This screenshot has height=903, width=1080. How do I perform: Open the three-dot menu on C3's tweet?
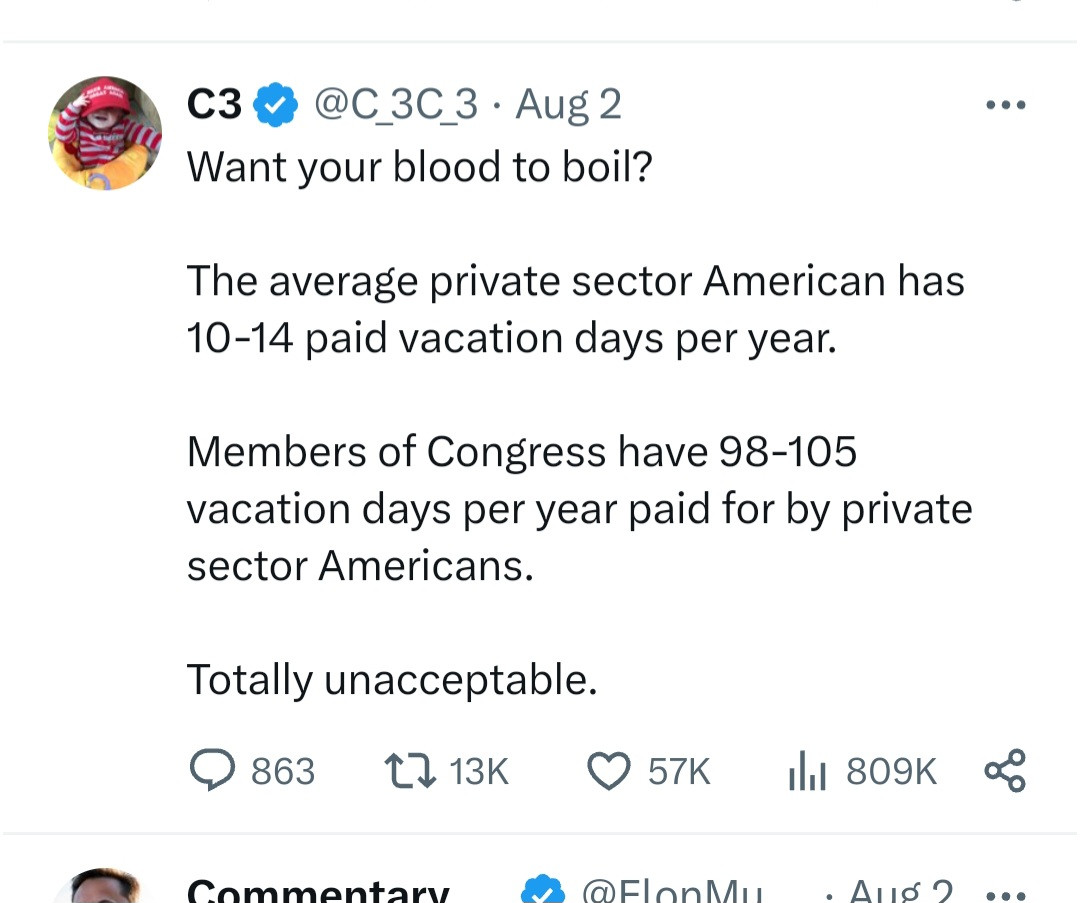point(1005,105)
